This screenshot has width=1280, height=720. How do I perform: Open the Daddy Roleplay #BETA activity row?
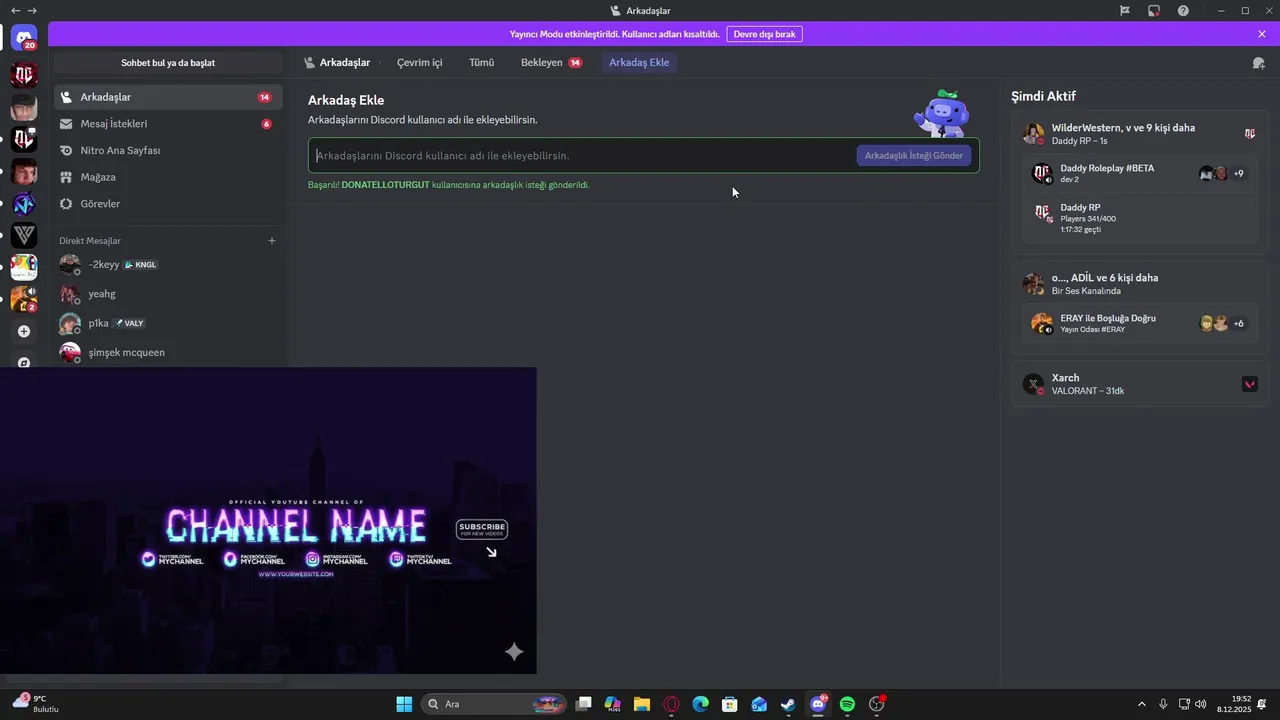coord(1140,173)
